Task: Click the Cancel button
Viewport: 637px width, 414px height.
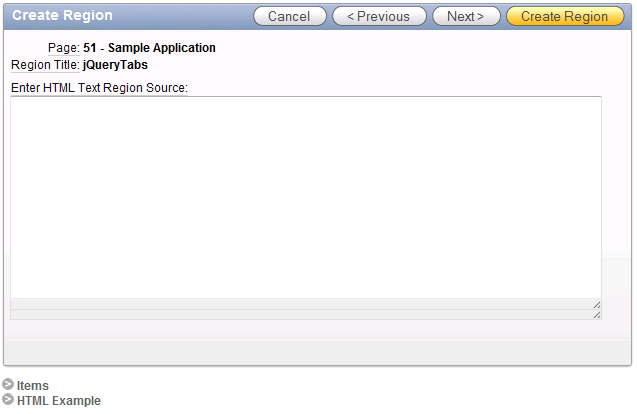Action: point(290,16)
